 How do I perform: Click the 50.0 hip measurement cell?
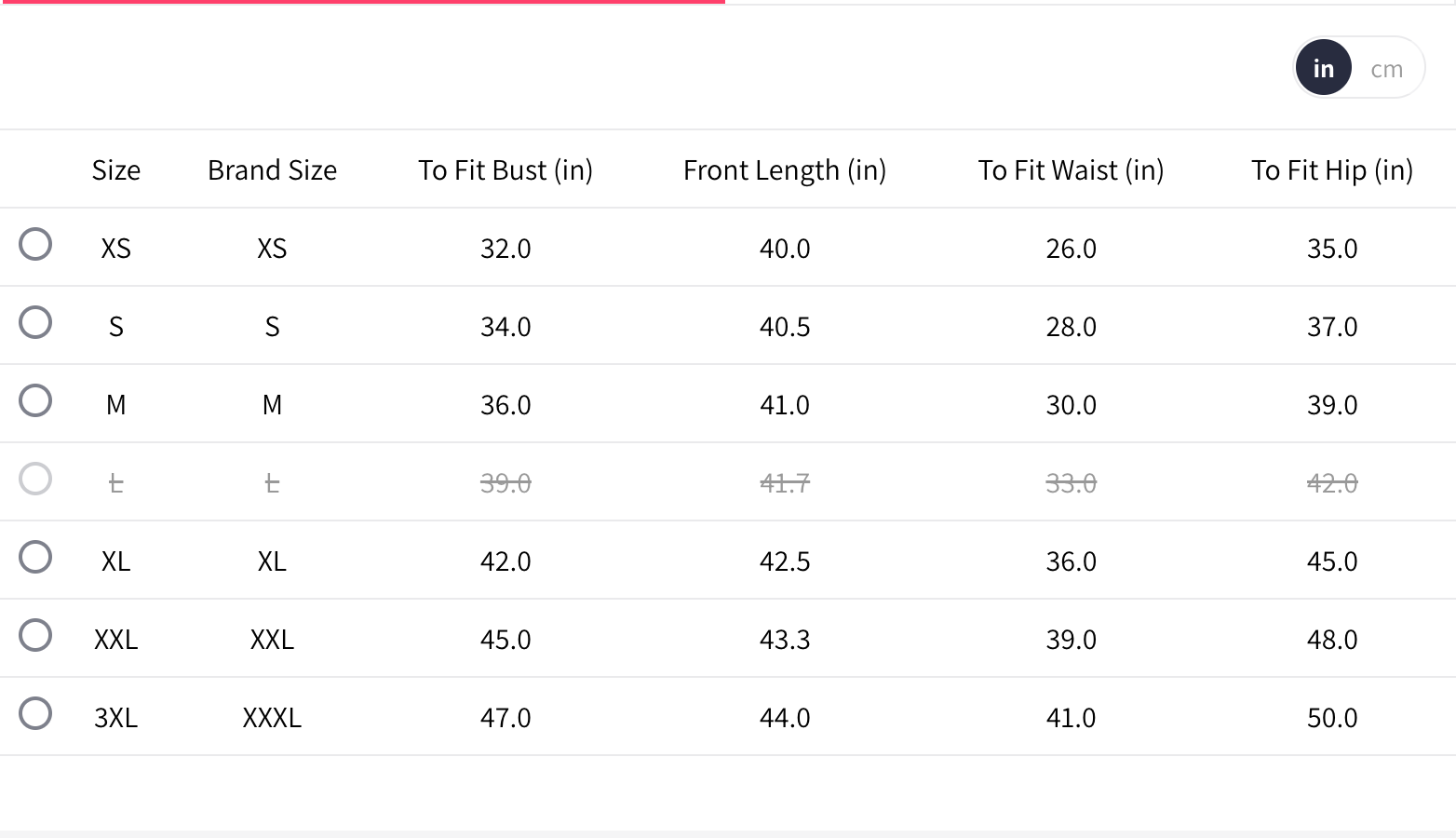tap(1331, 718)
